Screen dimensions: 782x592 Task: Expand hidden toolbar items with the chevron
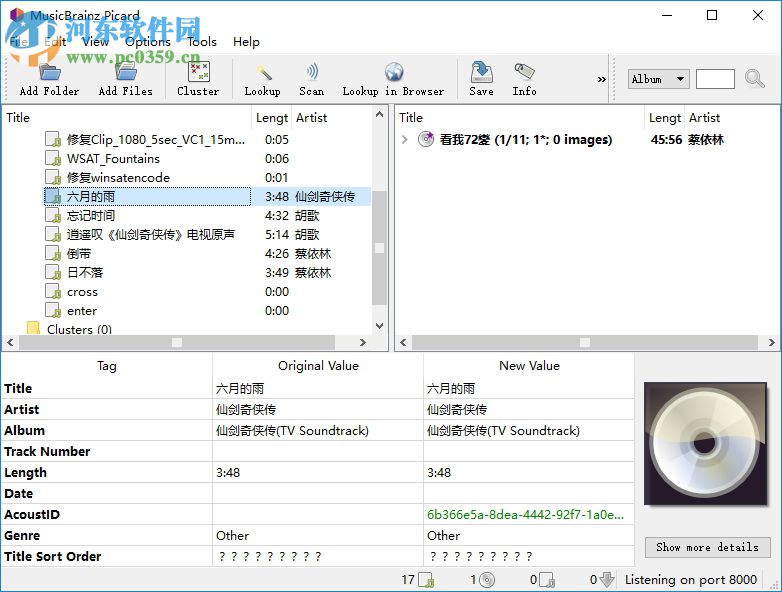[601, 79]
